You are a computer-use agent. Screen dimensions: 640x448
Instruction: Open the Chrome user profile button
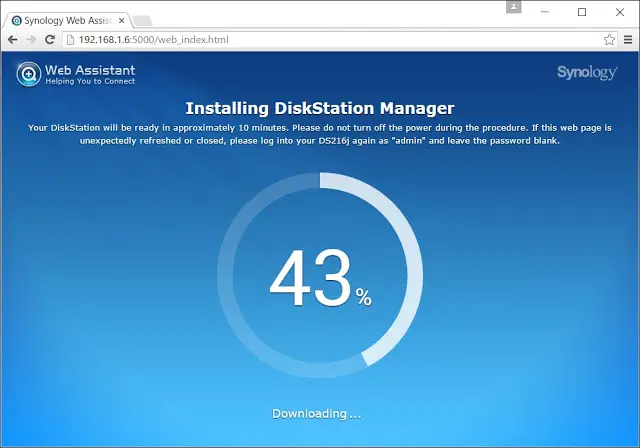[x=513, y=7]
